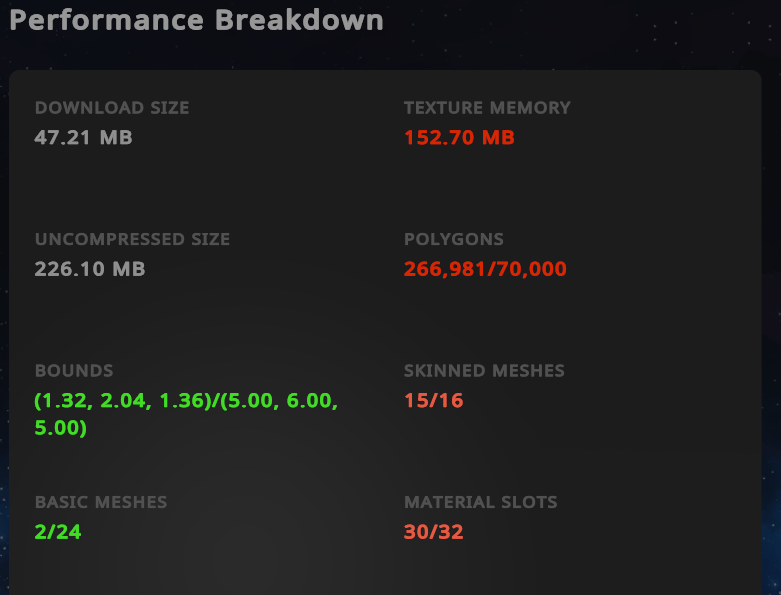Select the Basic Meshes label

[101, 502]
